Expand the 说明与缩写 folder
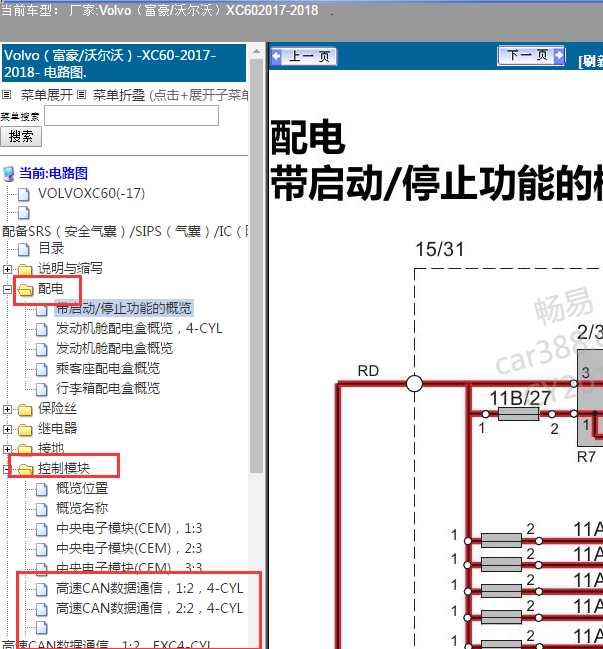Screen dimensions: 603x649 [x=7, y=269]
